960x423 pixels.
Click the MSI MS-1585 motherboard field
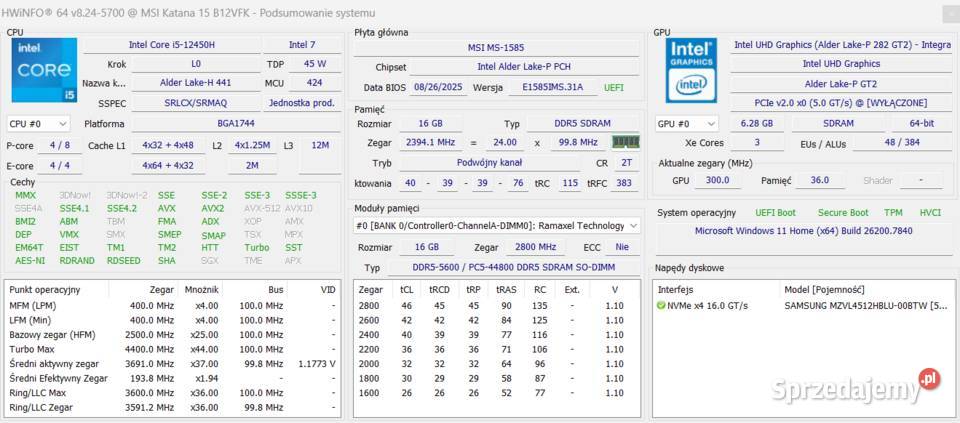pos(496,47)
